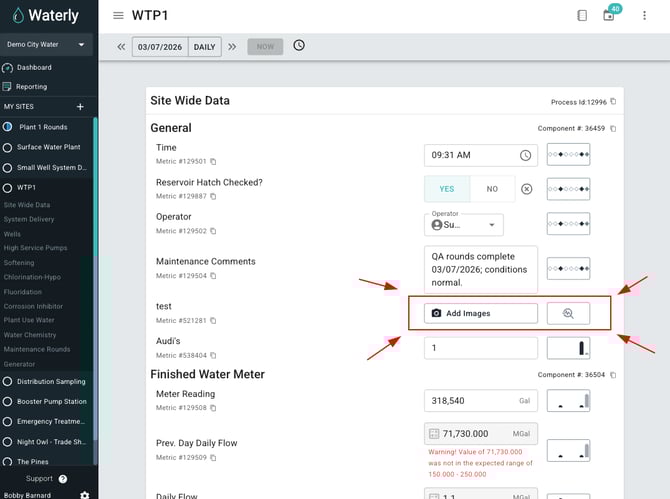The image size is (670, 499).
Task: Open Reporting from the sidebar
Action: (31, 87)
